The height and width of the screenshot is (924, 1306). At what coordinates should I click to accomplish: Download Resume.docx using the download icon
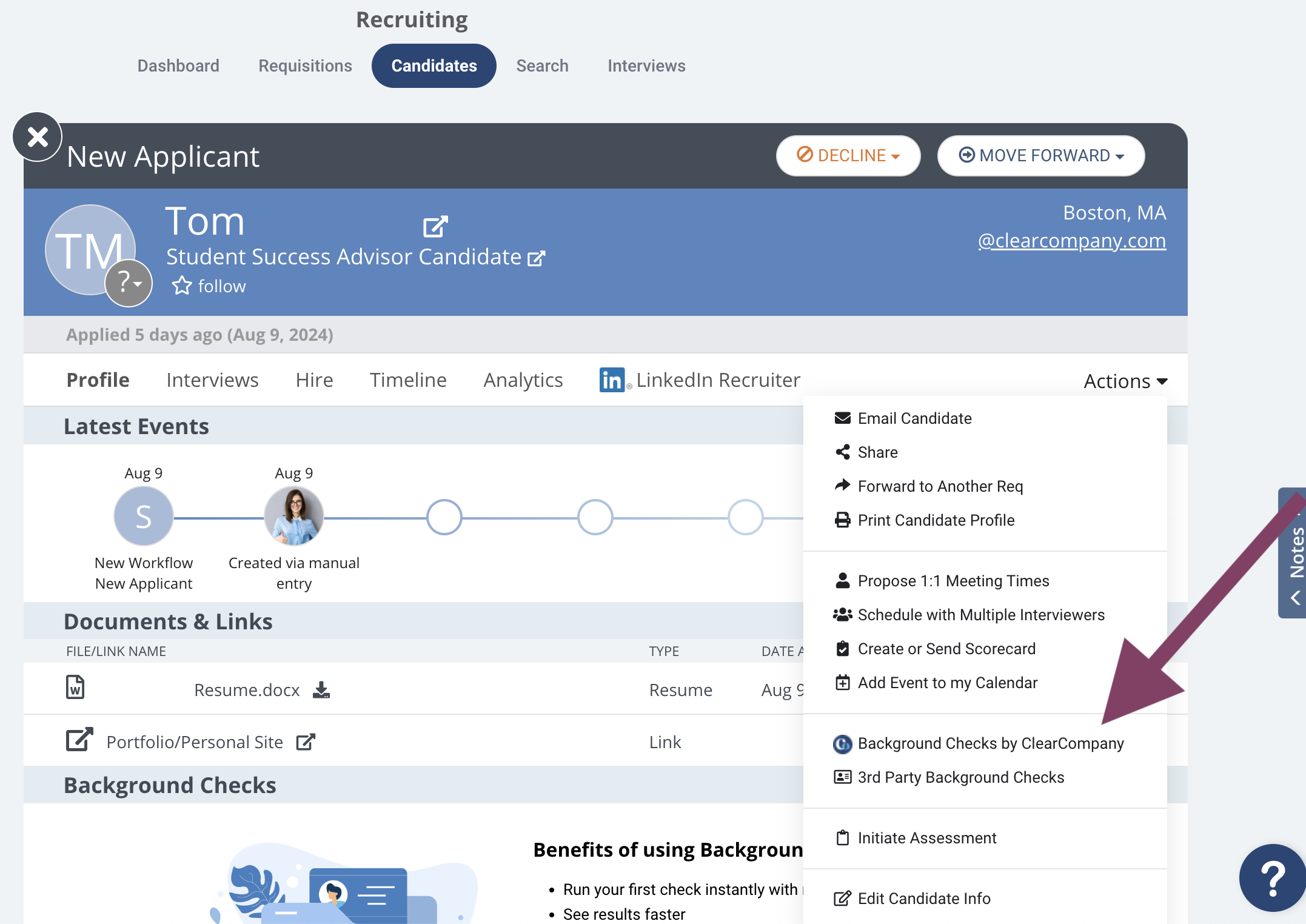pos(321,690)
